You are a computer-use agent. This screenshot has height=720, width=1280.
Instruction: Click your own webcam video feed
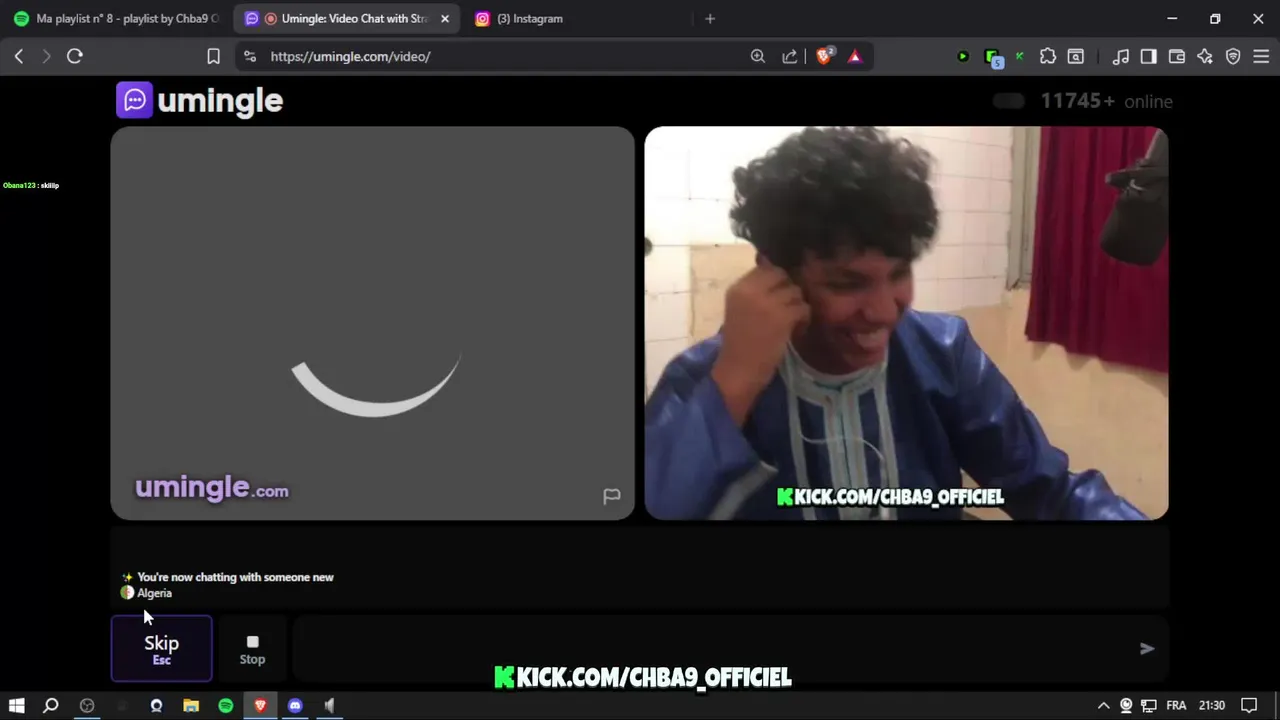906,323
